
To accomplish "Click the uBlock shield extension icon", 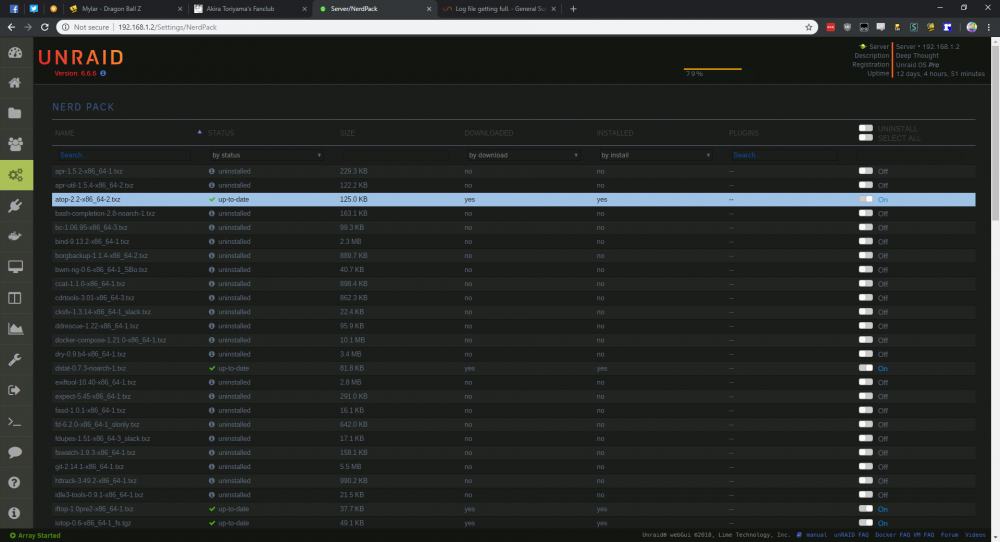I will click(847, 27).
